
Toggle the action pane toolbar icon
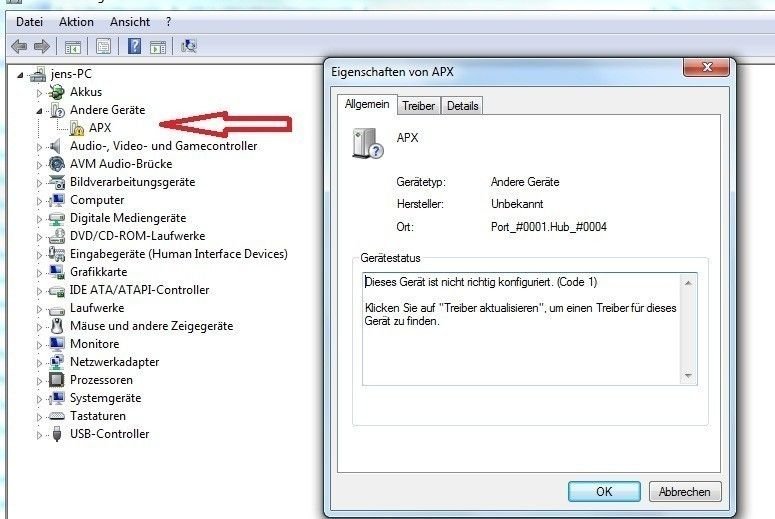[158, 47]
